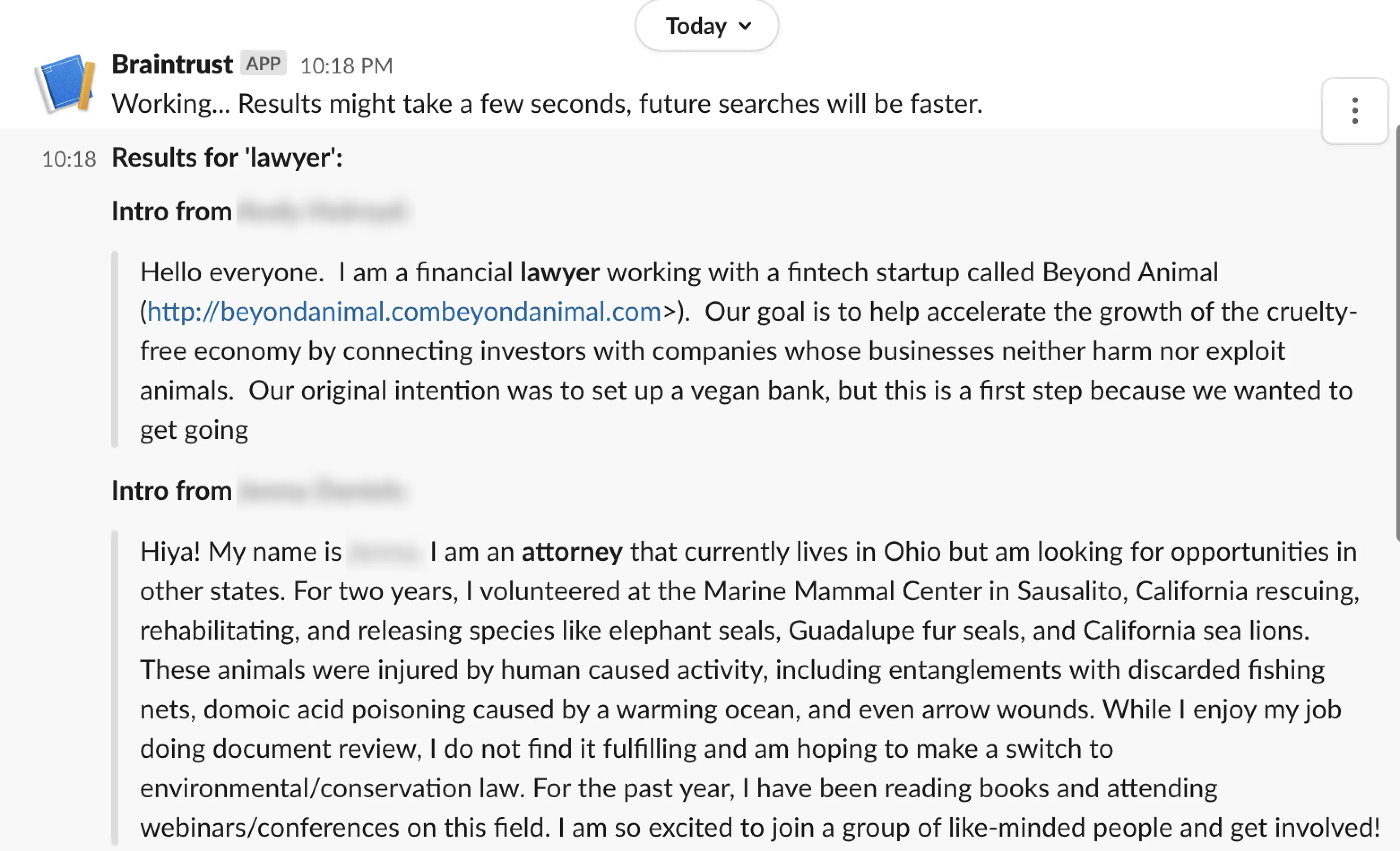The height and width of the screenshot is (851, 1400).
Task: Click the bold word attorney in second intro
Action: (572, 552)
